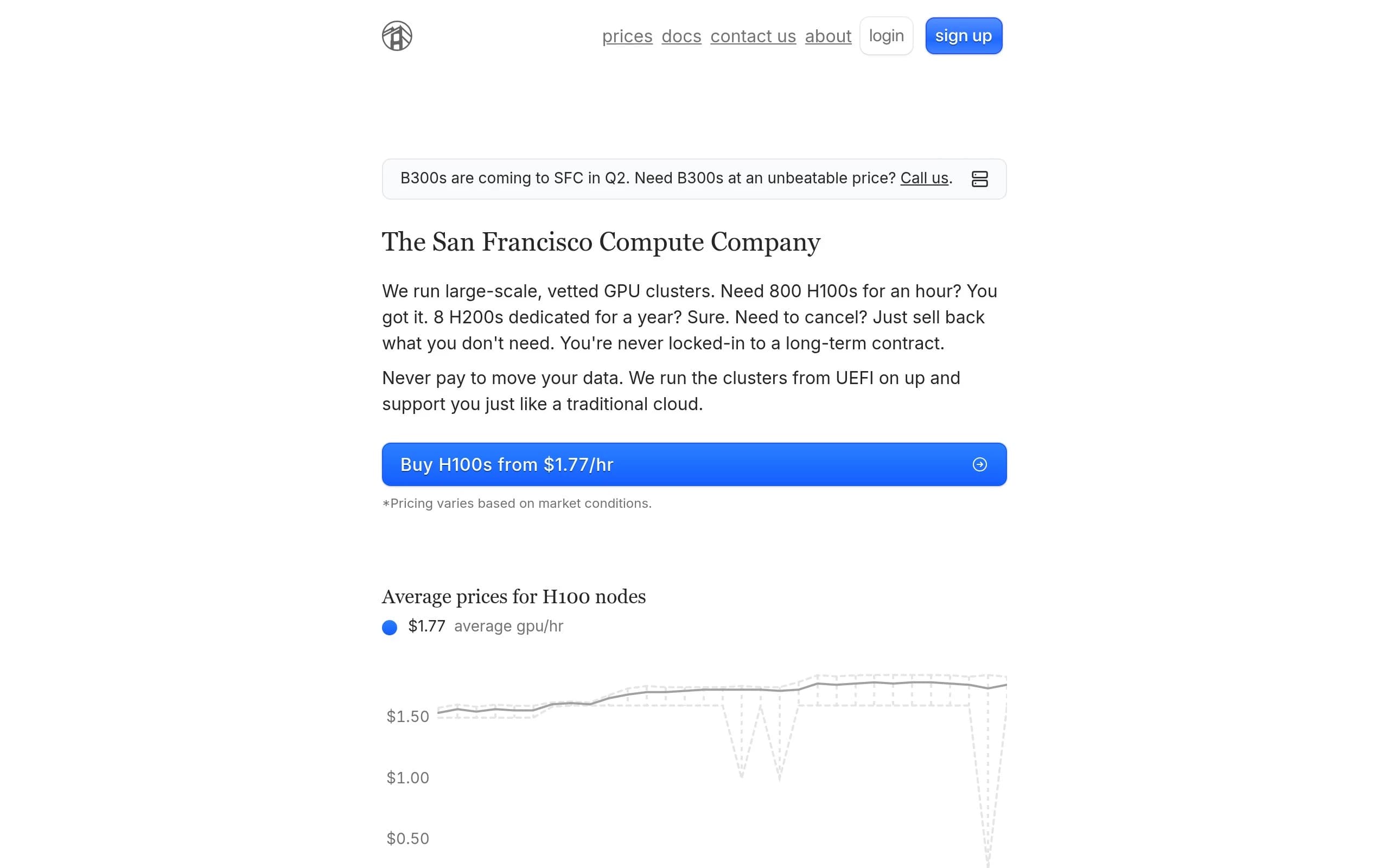Click the $1.50 axis label on chart

407,717
